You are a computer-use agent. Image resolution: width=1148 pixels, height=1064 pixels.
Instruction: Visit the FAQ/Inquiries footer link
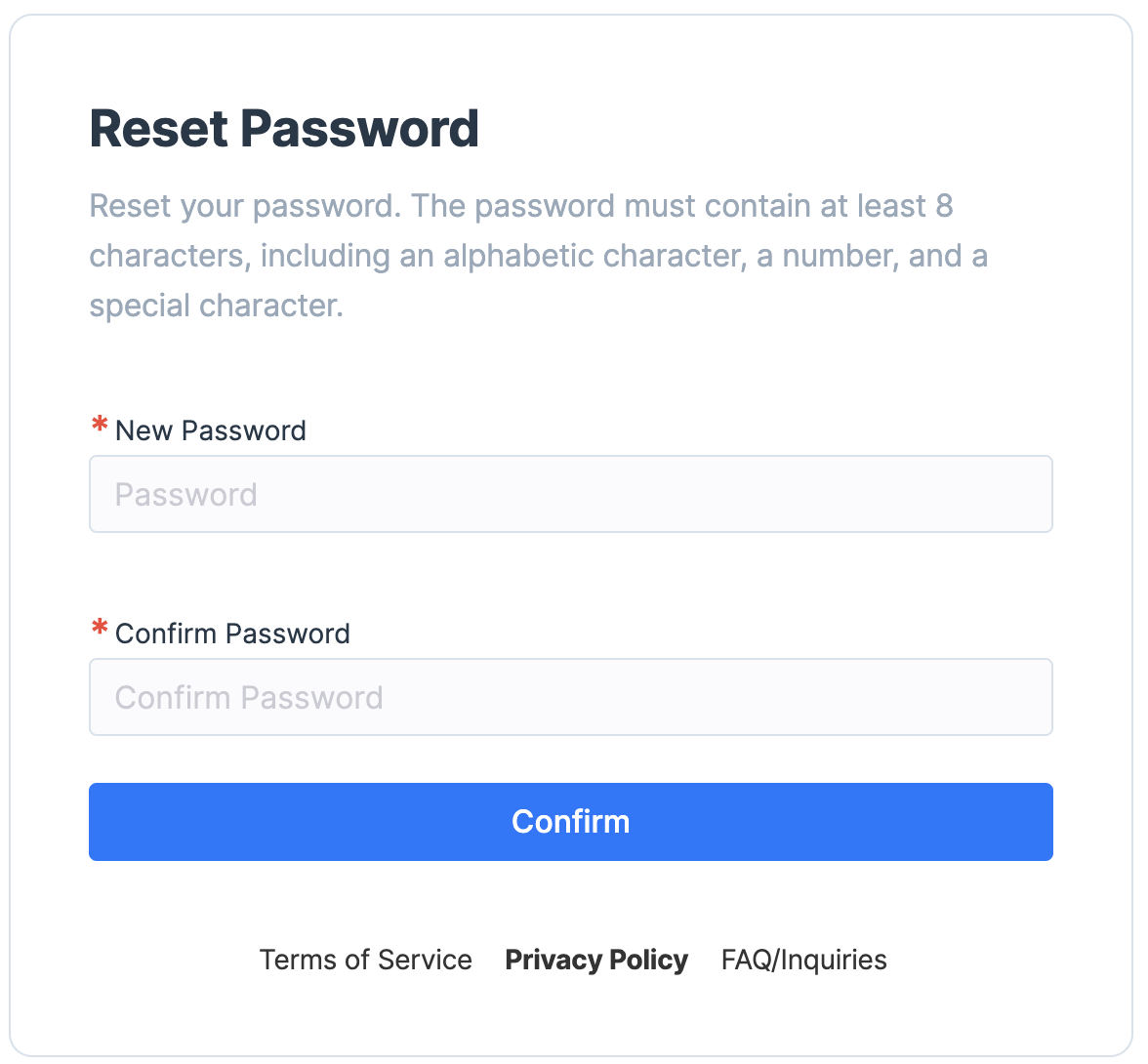(x=803, y=960)
